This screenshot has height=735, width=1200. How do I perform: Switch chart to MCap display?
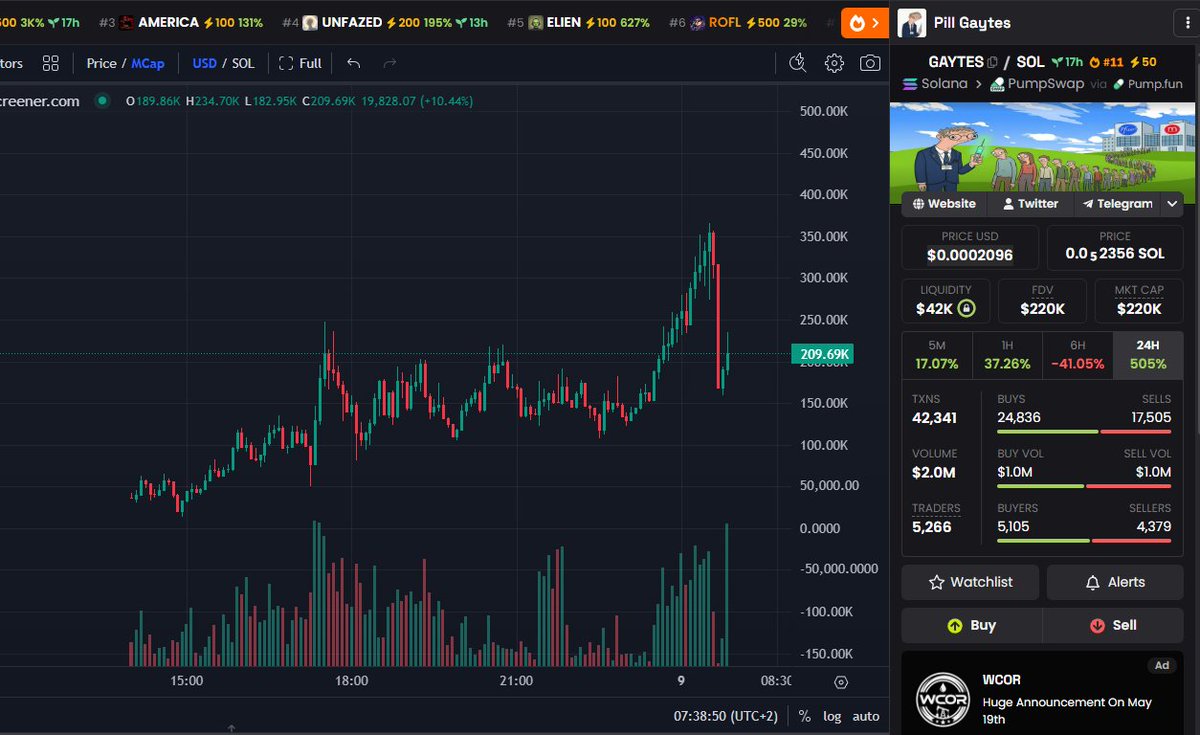point(149,63)
